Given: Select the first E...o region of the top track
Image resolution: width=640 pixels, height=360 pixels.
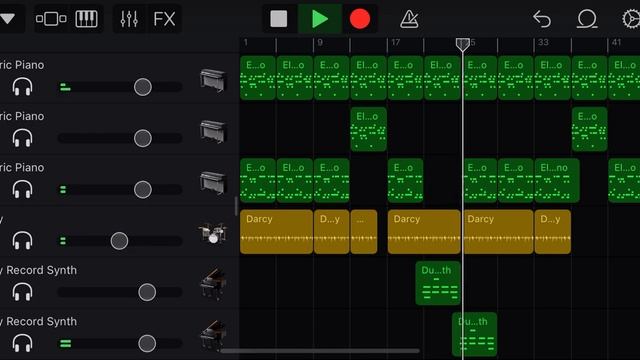Looking at the screenshot, I should coord(258,78).
